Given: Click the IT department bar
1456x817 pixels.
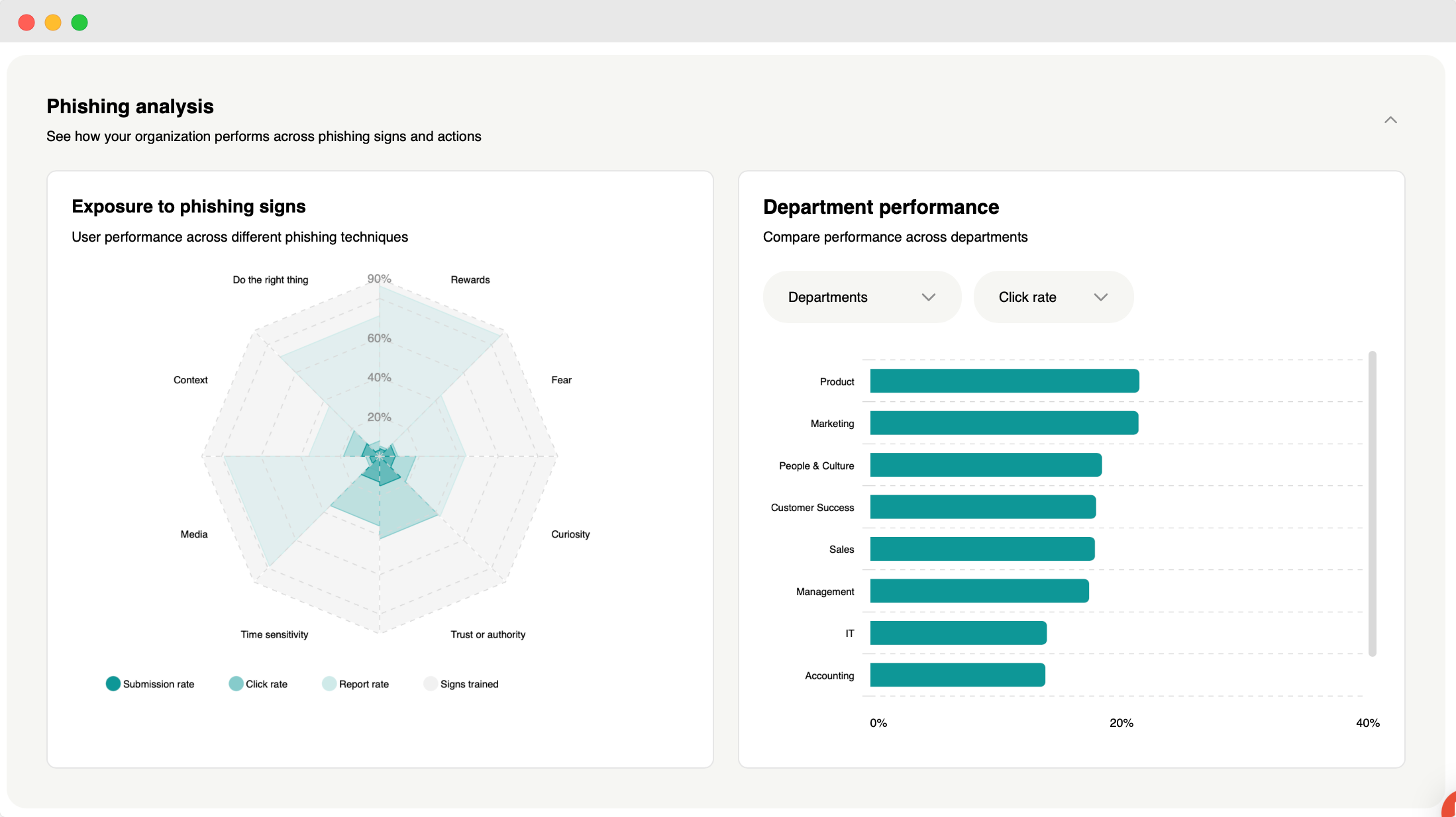Looking at the screenshot, I should [x=958, y=633].
